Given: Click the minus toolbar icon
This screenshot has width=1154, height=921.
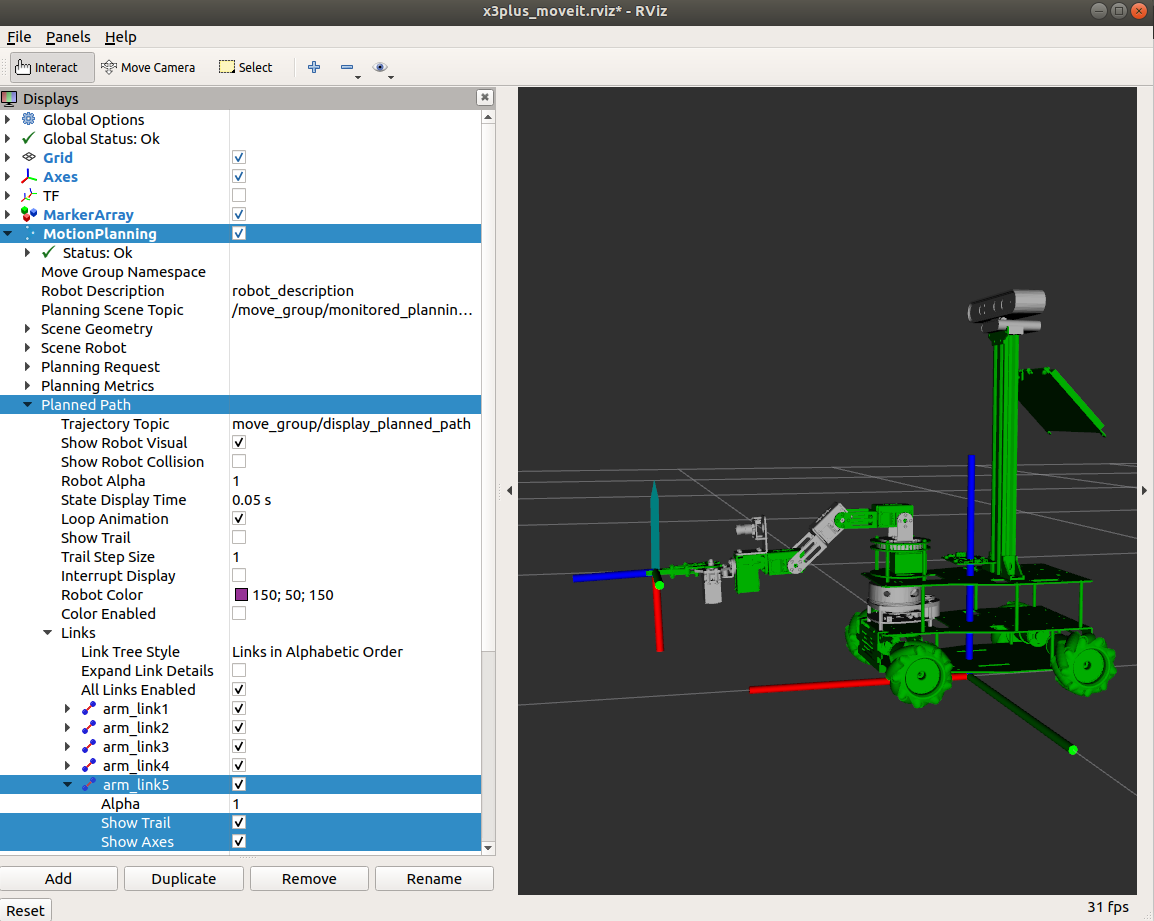Looking at the screenshot, I should (347, 68).
